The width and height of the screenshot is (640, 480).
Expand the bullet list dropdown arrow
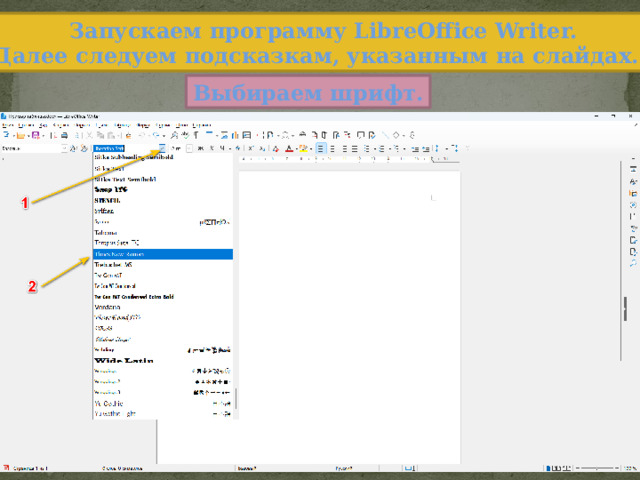pyautogui.click(x=375, y=149)
